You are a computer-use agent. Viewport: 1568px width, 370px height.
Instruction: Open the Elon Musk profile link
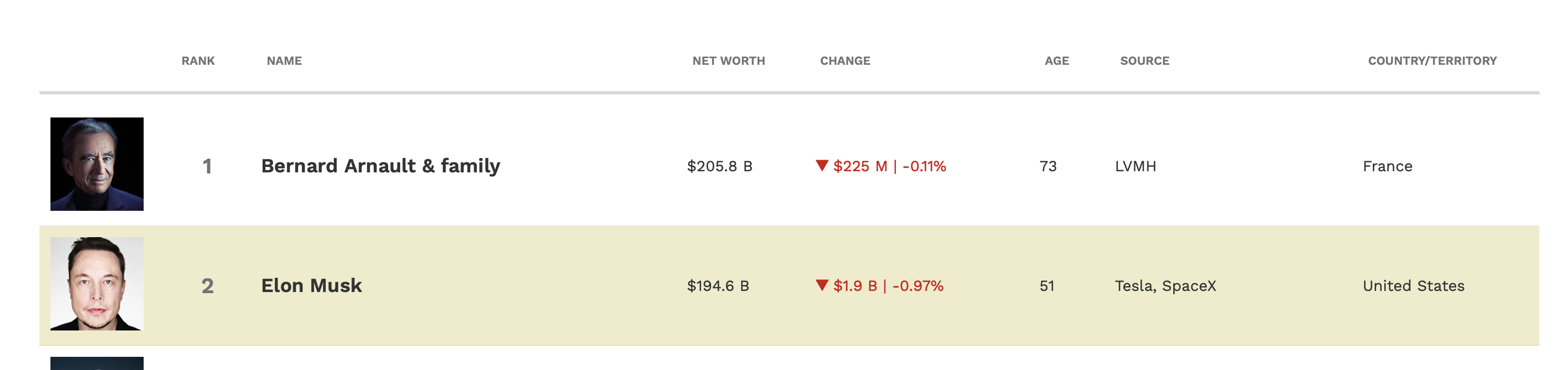click(x=311, y=285)
